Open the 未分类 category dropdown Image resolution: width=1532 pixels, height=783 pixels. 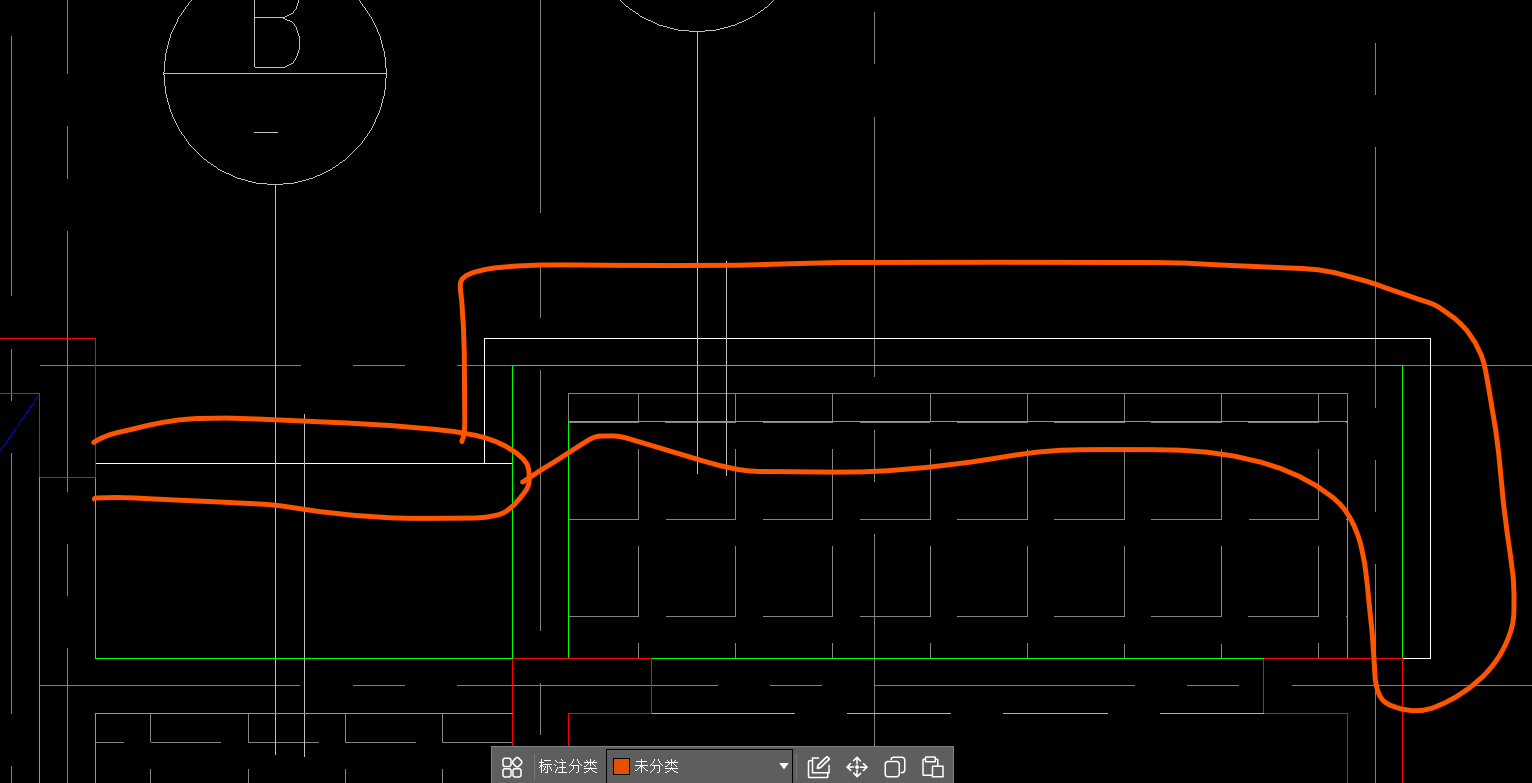coord(699,767)
